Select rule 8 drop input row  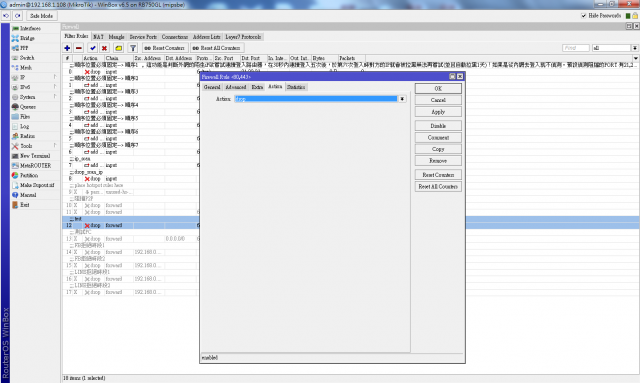pyautogui.click(x=131, y=179)
